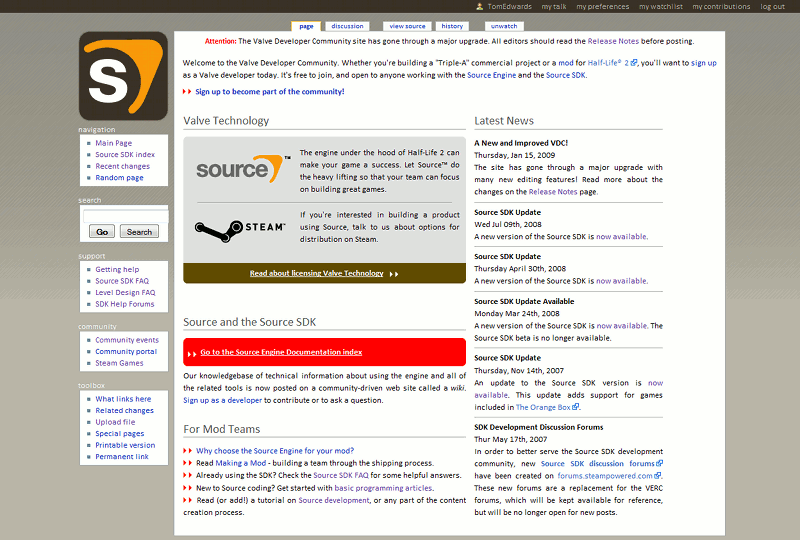Image resolution: width=800 pixels, height=540 pixels.
Task: Select the unwatch tab
Action: point(504,26)
